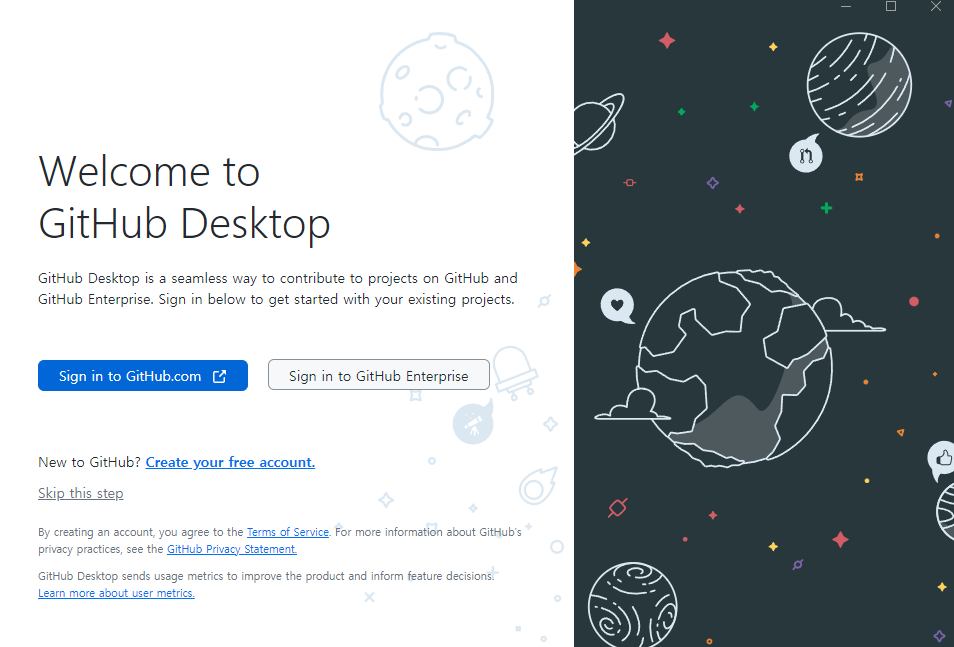
Task: Minimize the GitHub Desktop window
Action: (845, 7)
